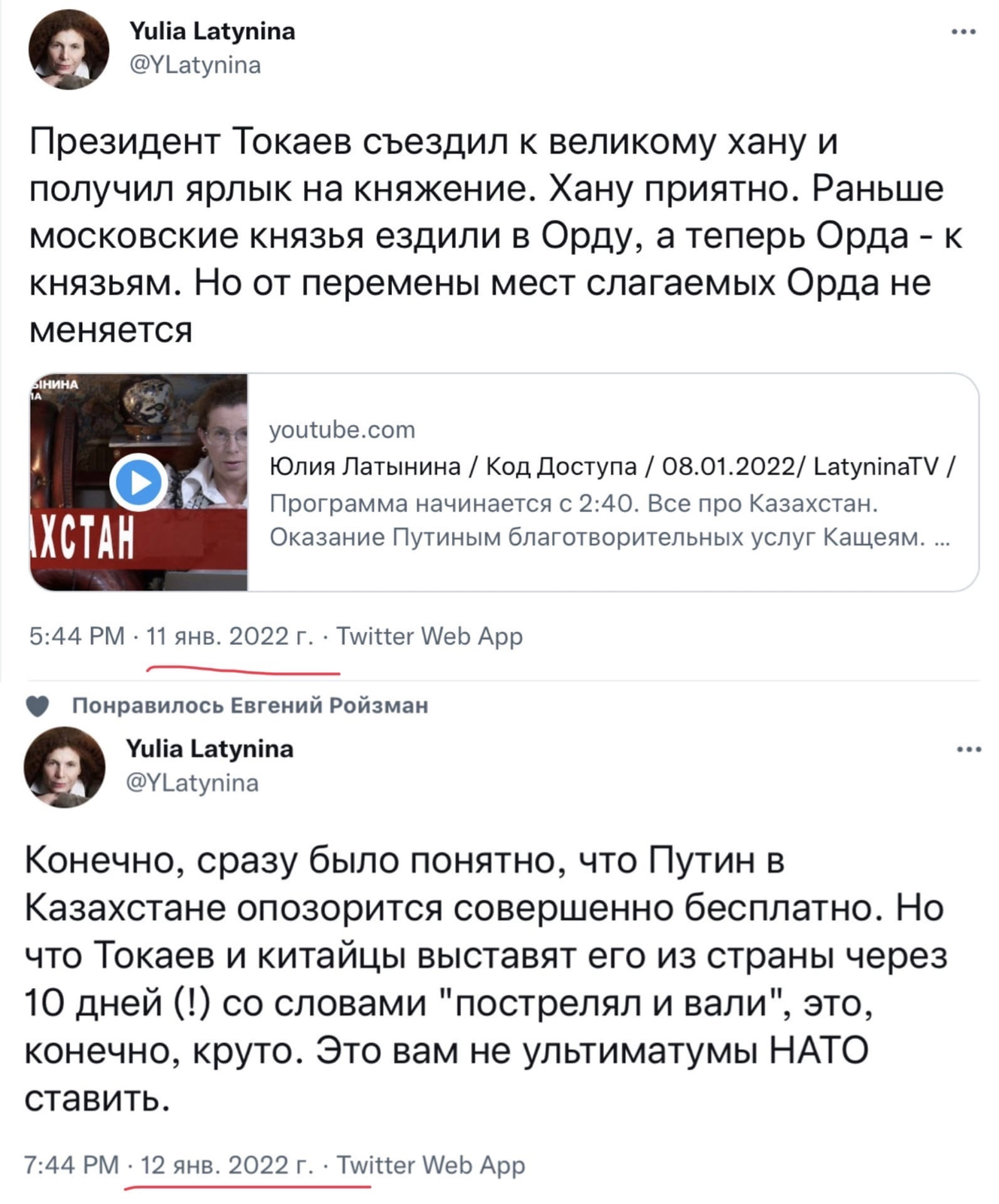999x1204 pixels.
Task: Click the video thumbnail image with ХСТАН banner
Action: (x=138, y=482)
